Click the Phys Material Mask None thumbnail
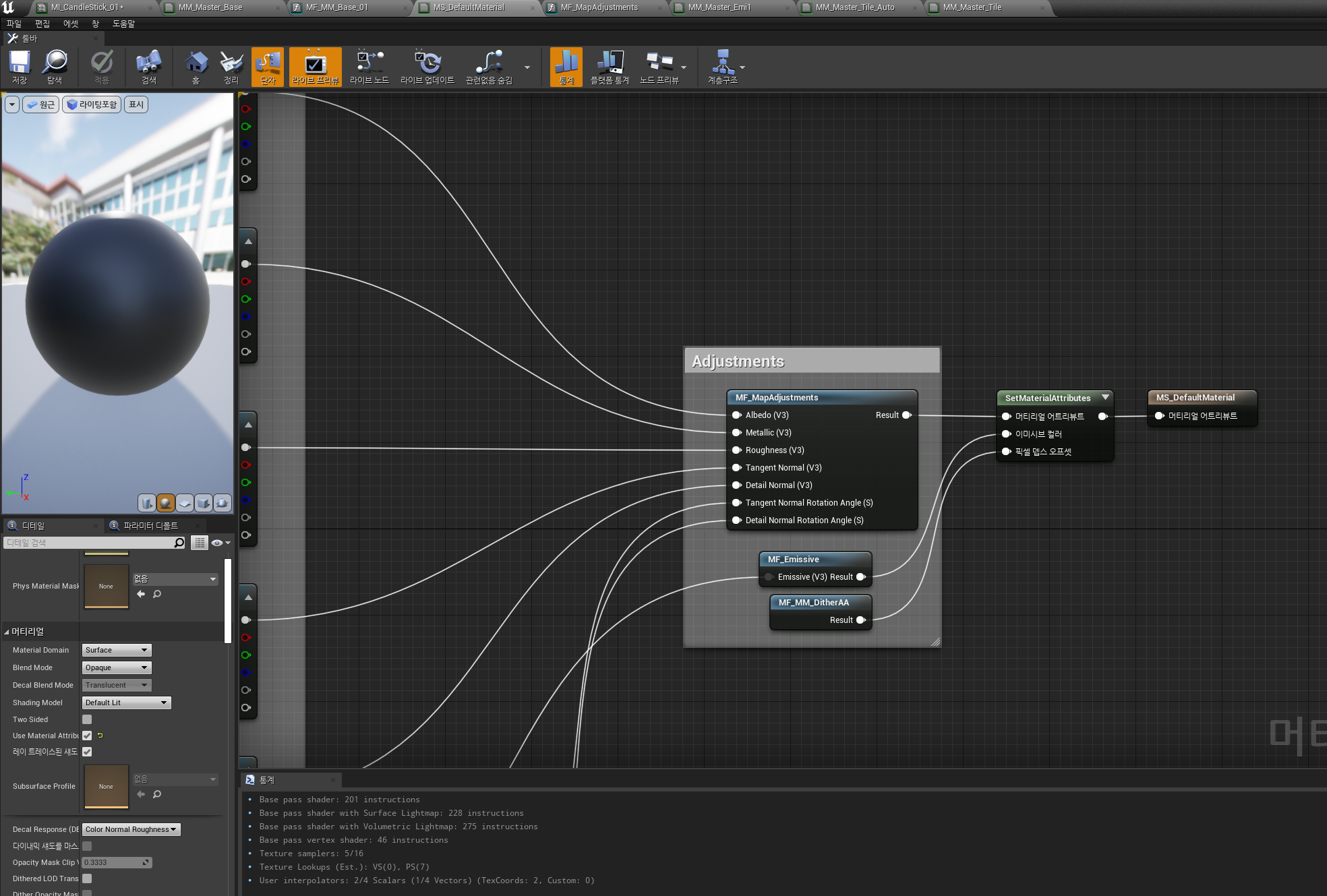The image size is (1327, 896). point(106,586)
